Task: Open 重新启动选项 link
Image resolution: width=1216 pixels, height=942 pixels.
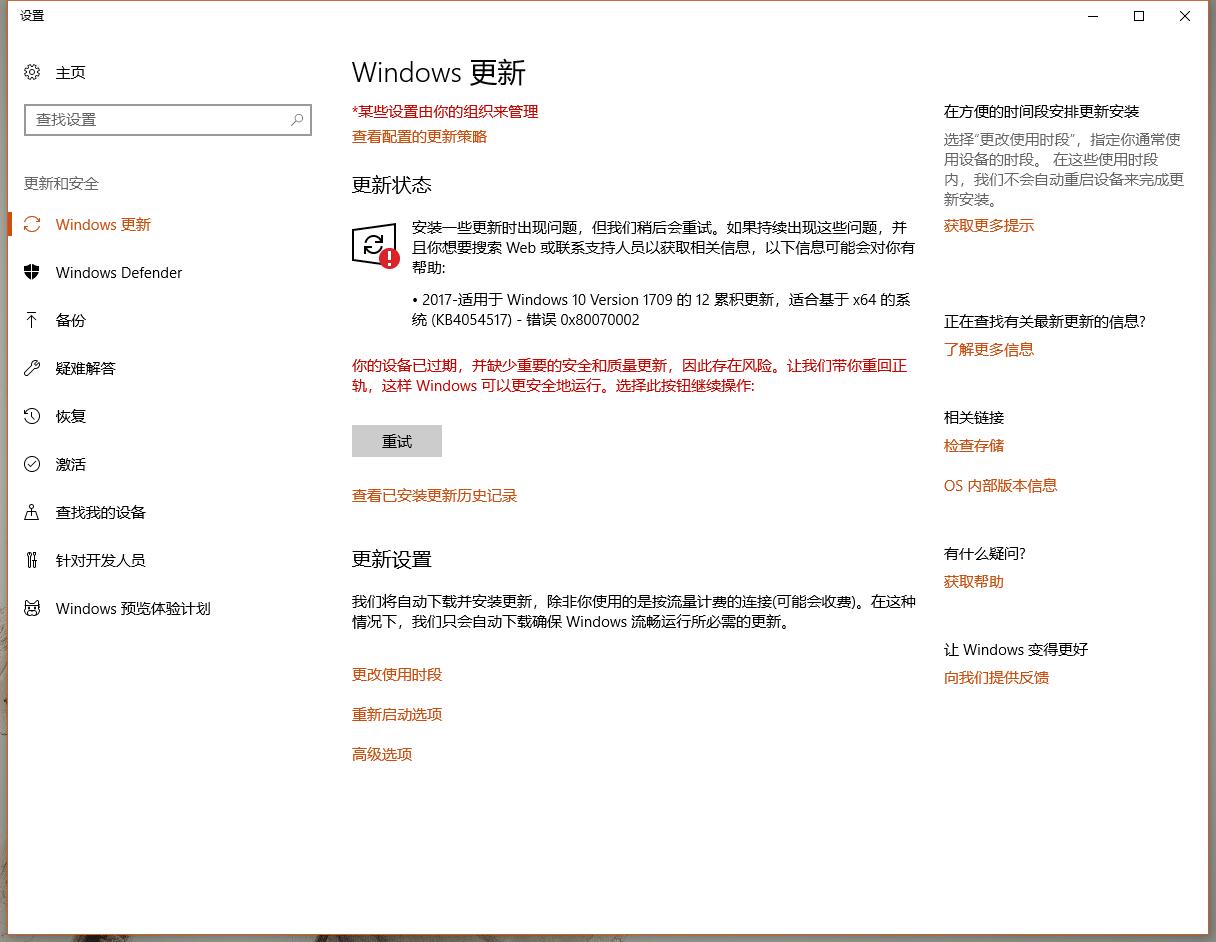Action: (397, 715)
